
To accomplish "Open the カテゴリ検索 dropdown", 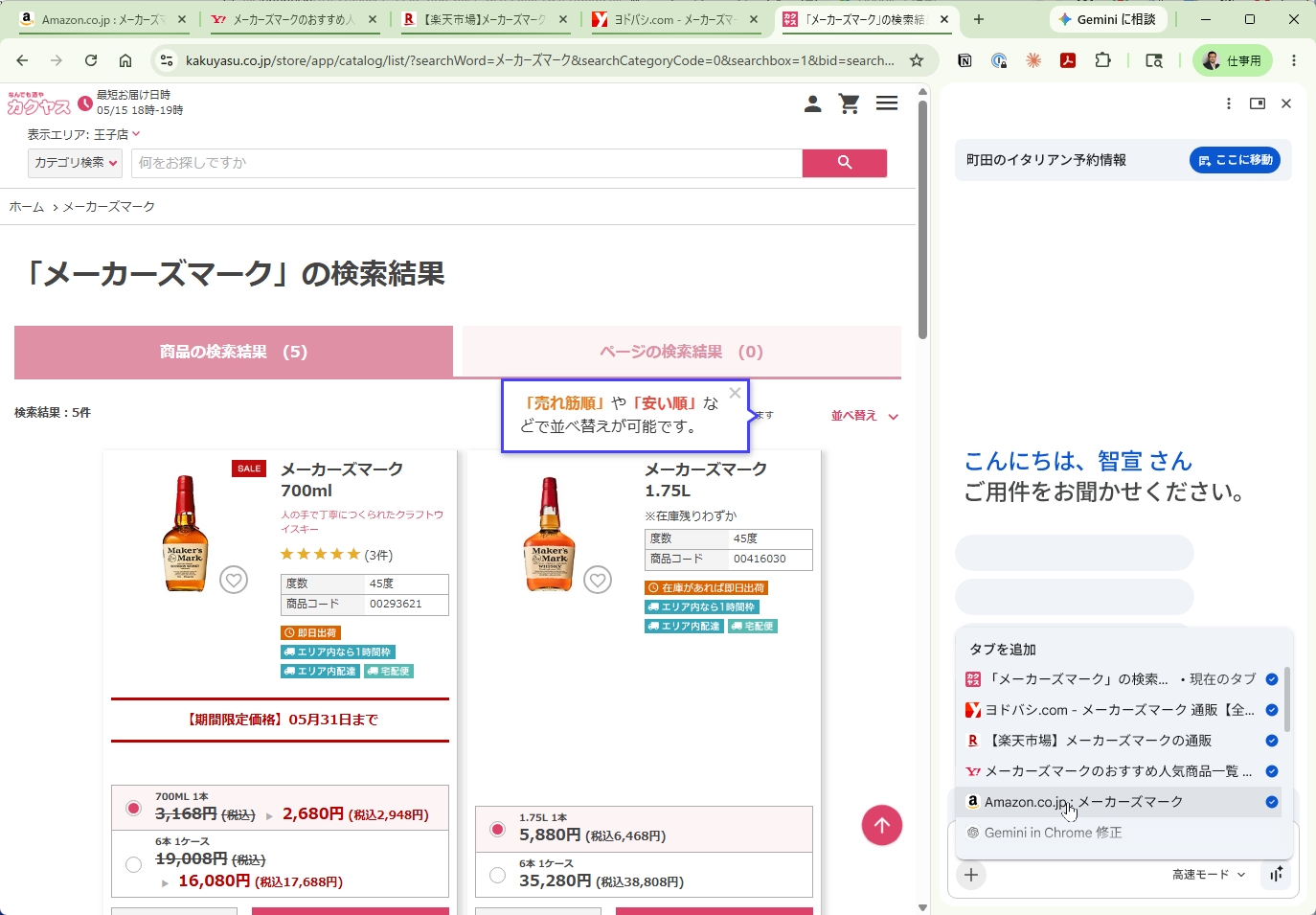I will [x=76, y=163].
